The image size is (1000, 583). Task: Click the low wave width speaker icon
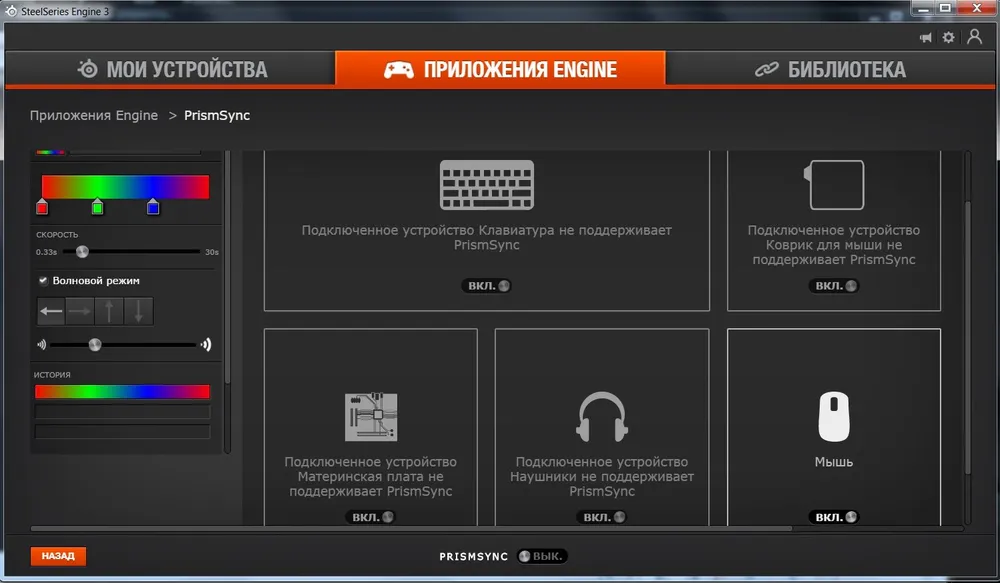[x=41, y=345]
